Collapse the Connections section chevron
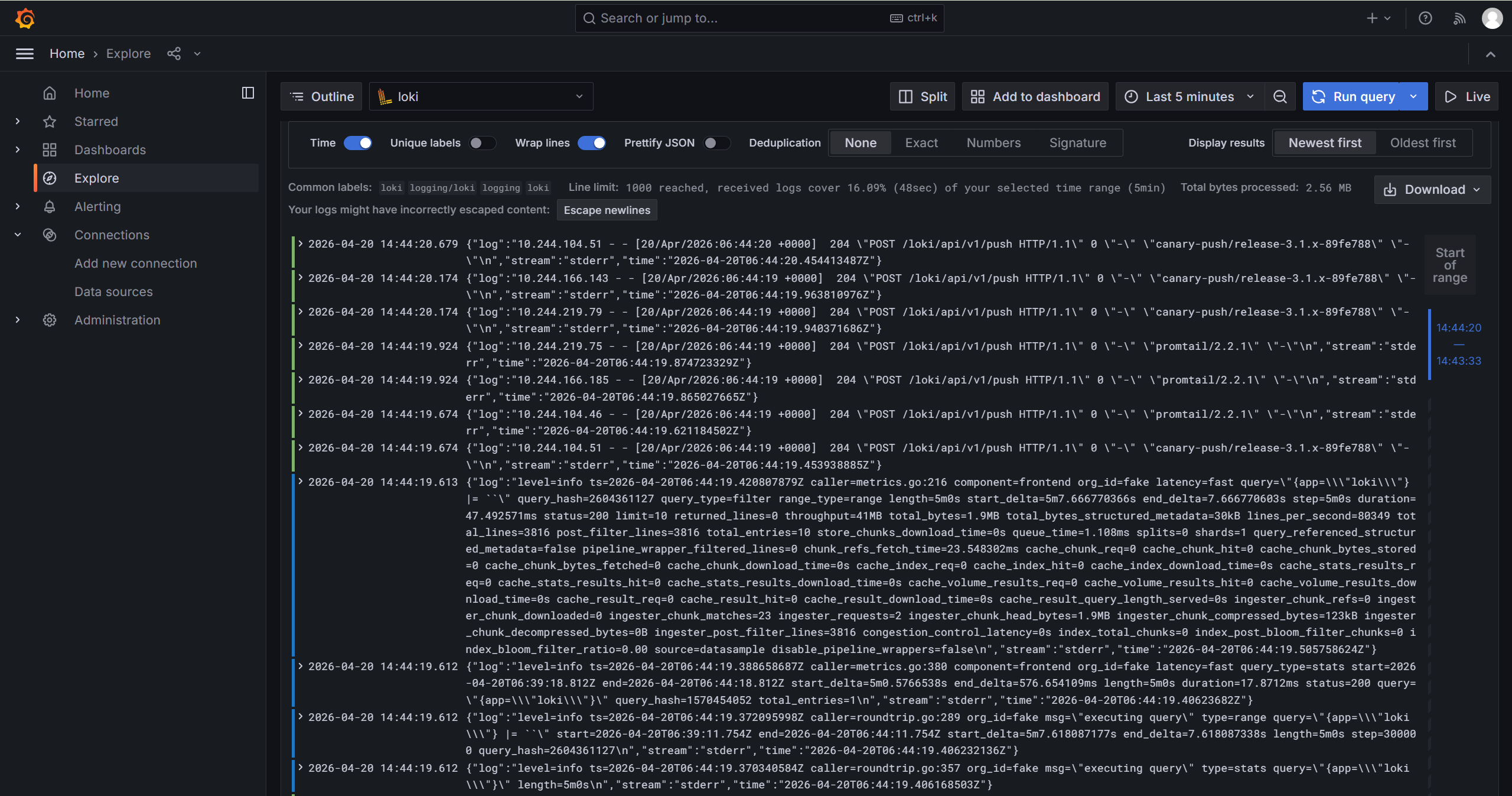 click(18, 235)
